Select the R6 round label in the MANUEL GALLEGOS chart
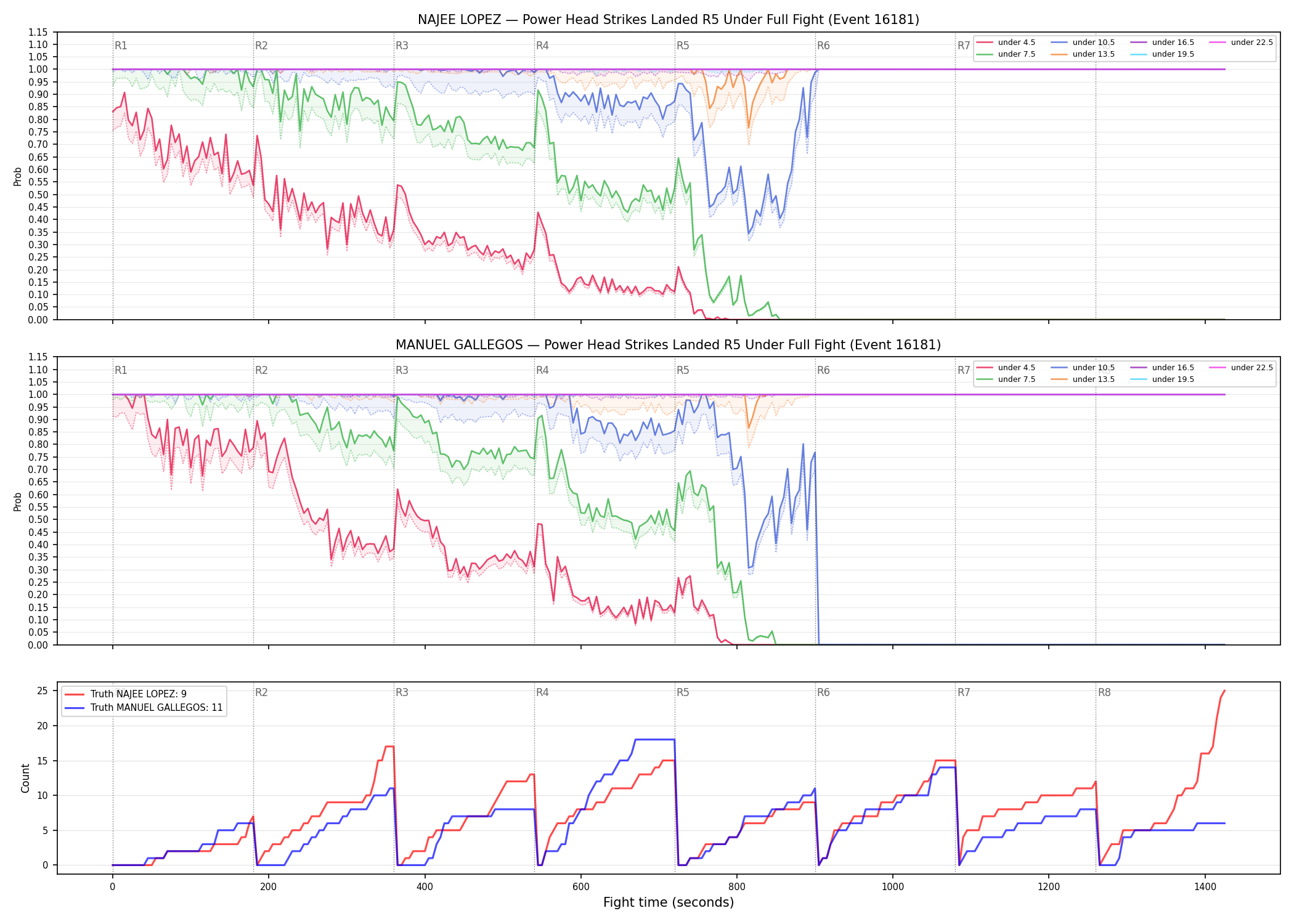This screenshot has width=1294, height=924. click(x=823, y=370)
